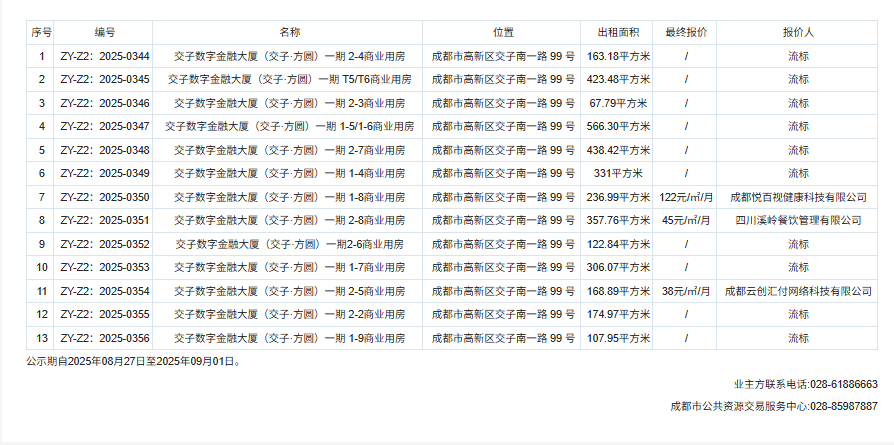Click bidder 四川溪岭餐饮管理有限公司

(x=798, y=220)
